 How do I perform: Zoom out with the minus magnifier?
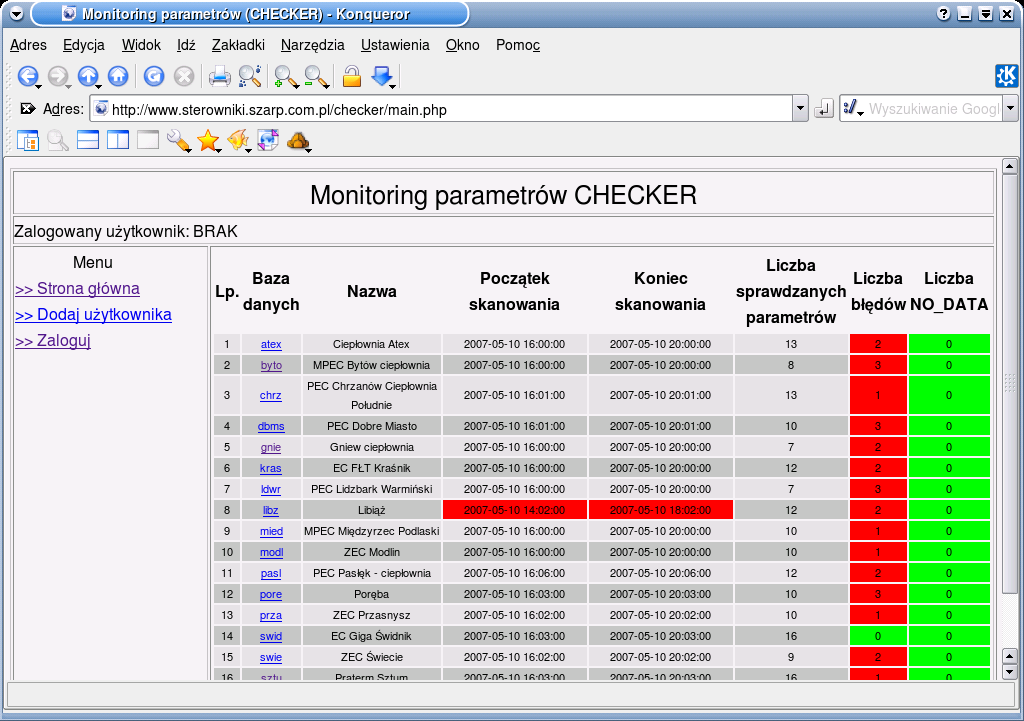click(x=316, y=76)
